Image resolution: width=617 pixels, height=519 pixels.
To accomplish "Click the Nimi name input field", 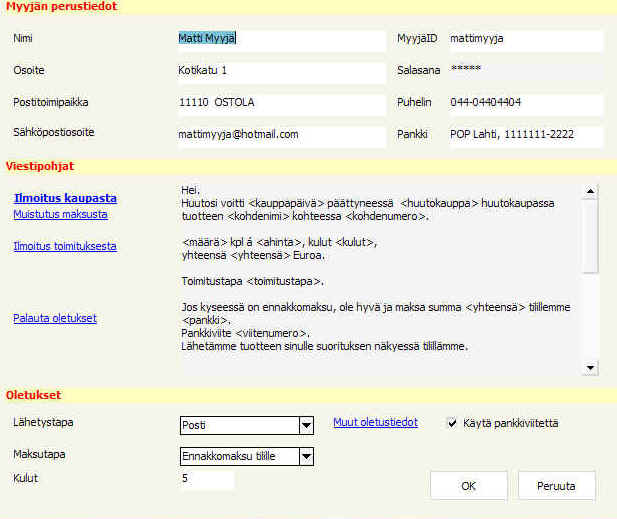I will [x=280, y=40].
